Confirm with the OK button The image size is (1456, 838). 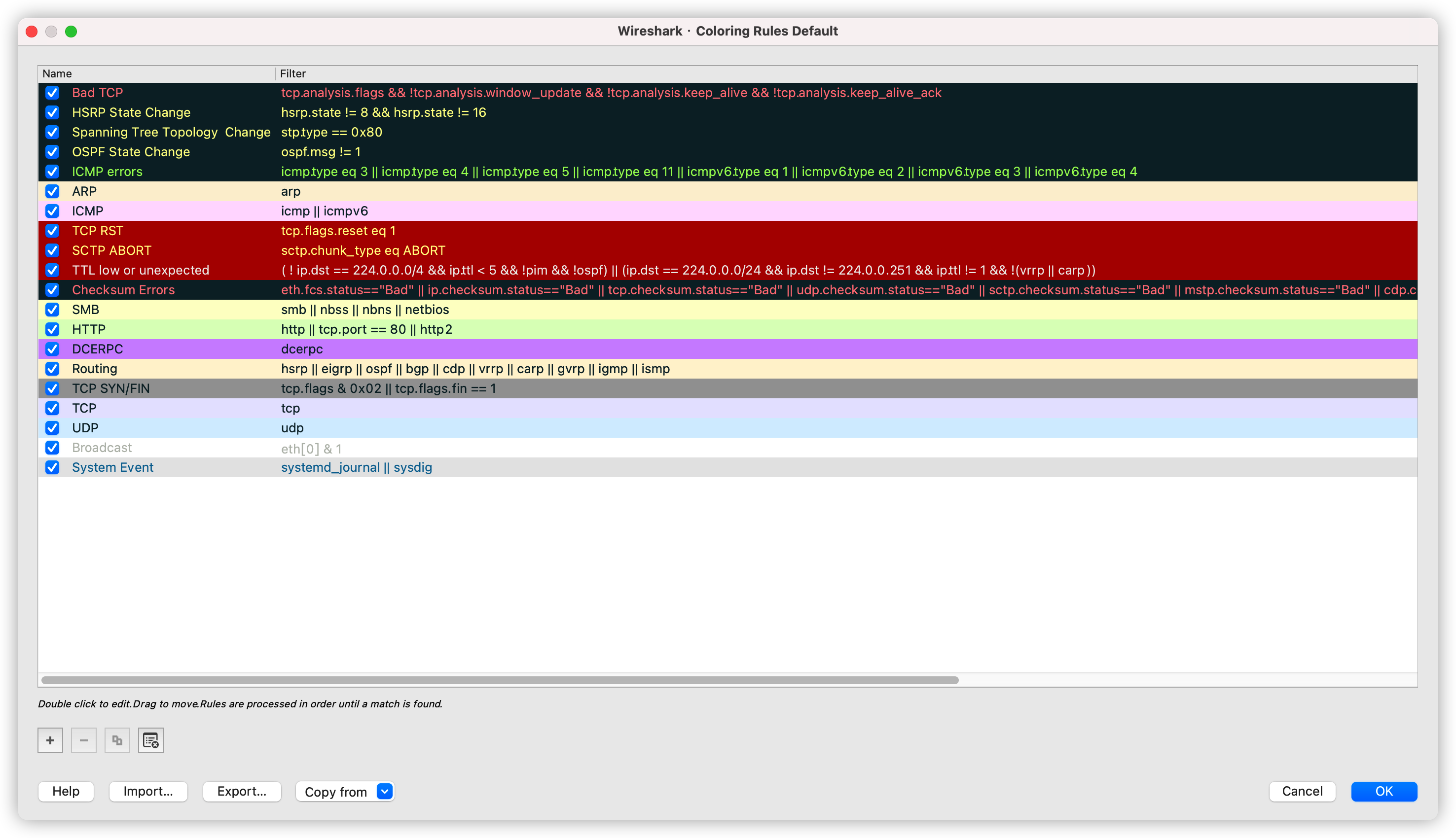[1384, 791]
